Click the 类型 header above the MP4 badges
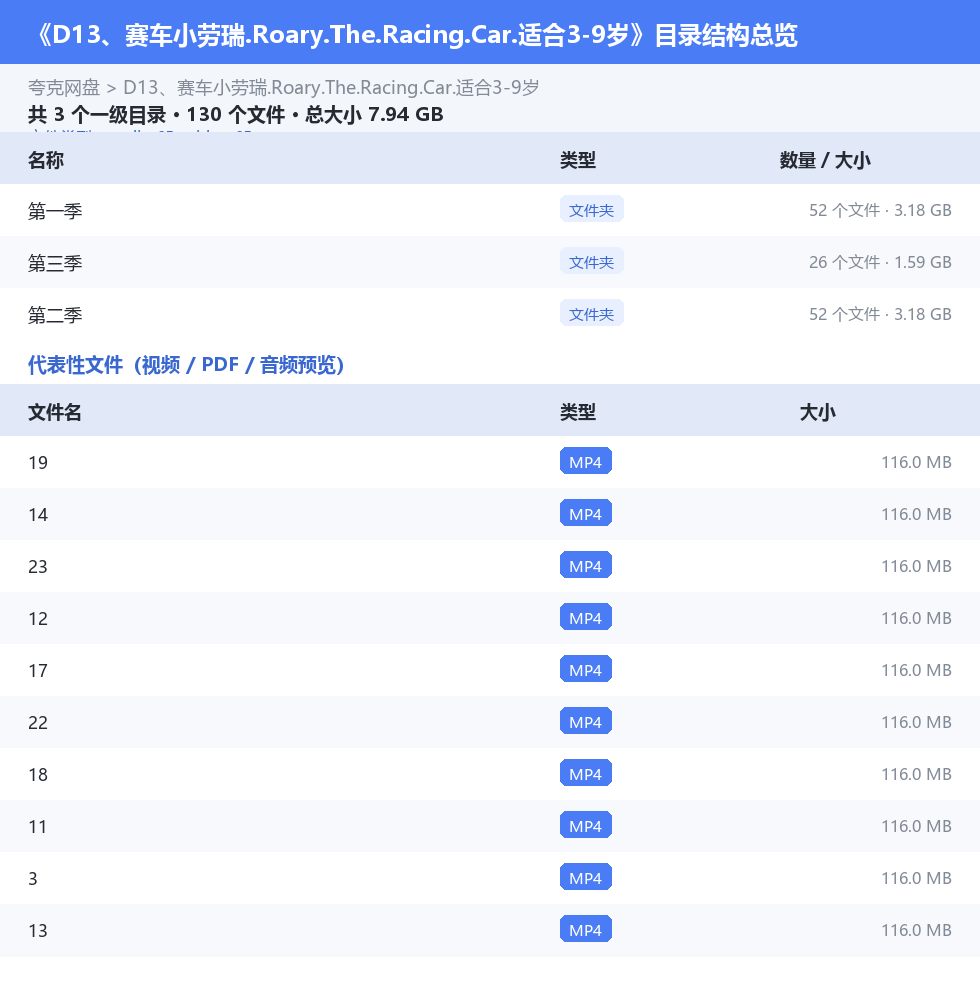This screenshot has width=980, height=988. coord(578,413)
